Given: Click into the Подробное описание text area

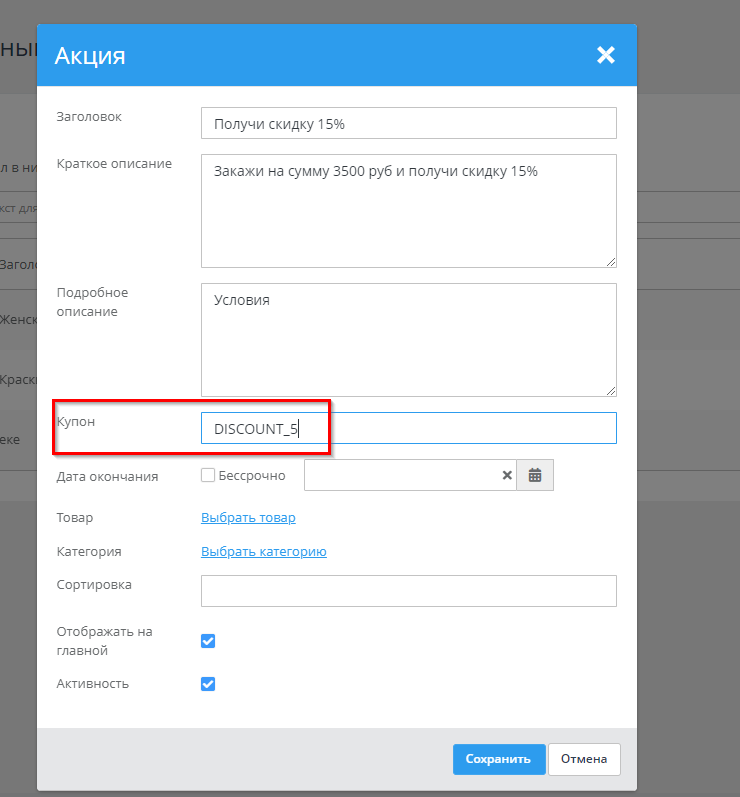Looking at the screenshot, I should click(x=409, y=340).
